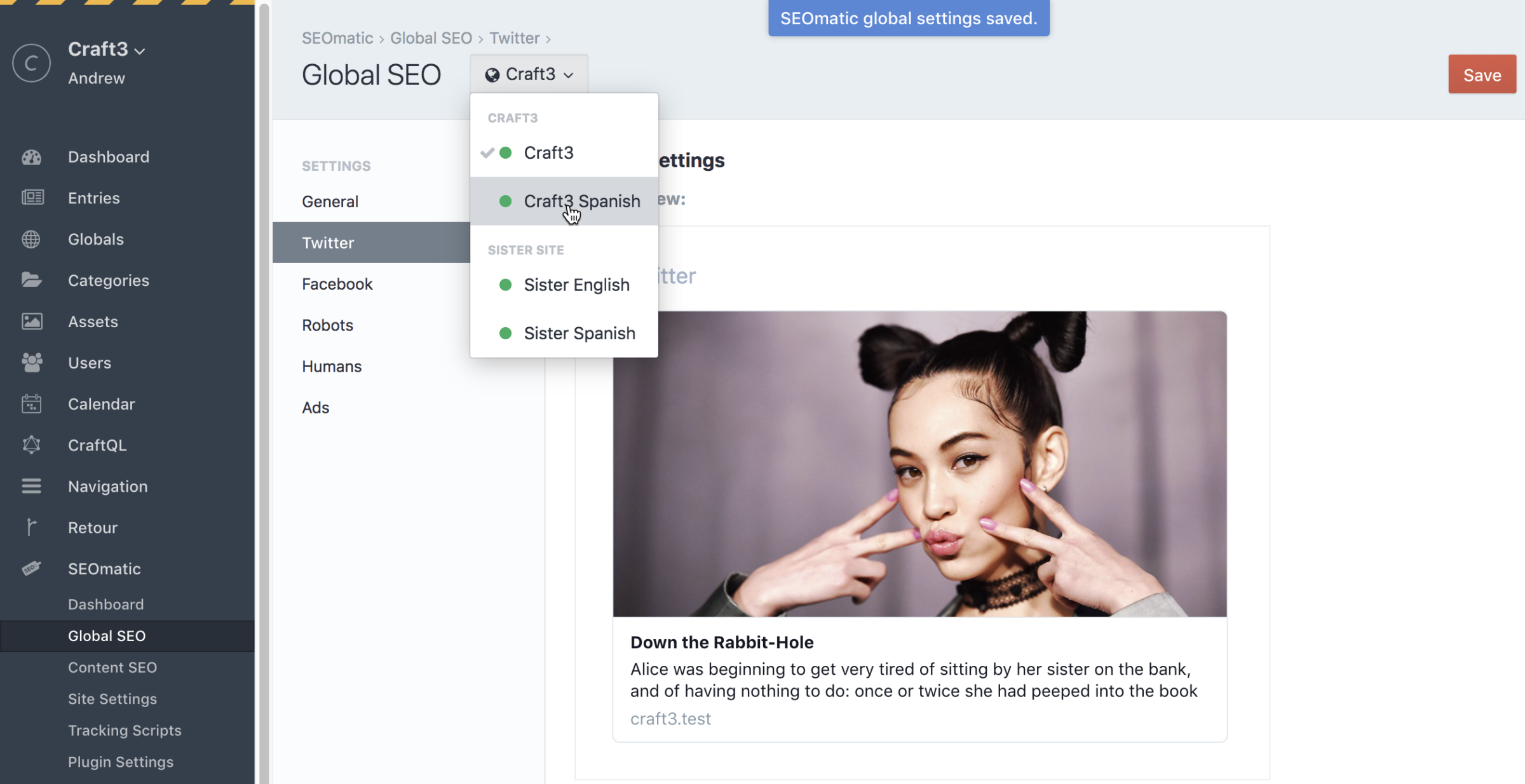Click the Retour tuning-fork icon
Screen dimensions: 1525x784
pos(32,527)
